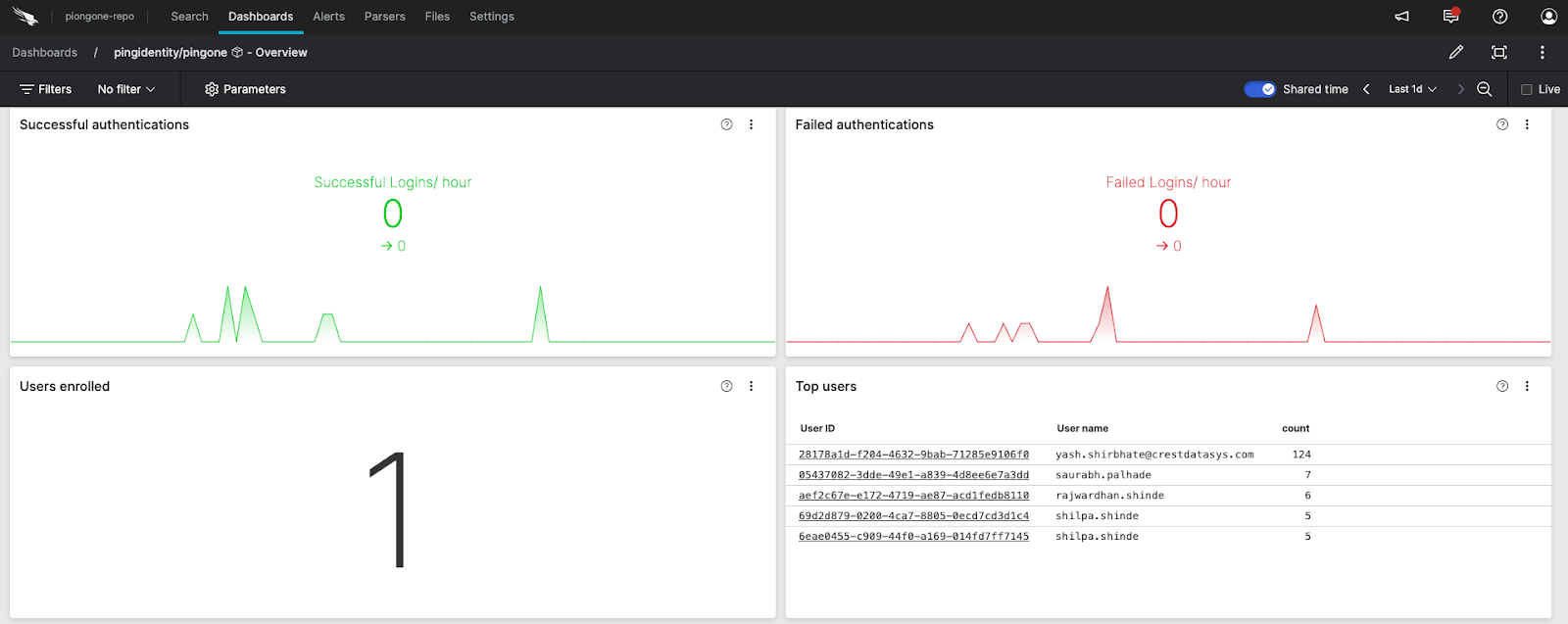Open user ID link starting with 28178a1d
This screenshot has height=624, width=1568.
pyautogui.click(x=913, y=455)
